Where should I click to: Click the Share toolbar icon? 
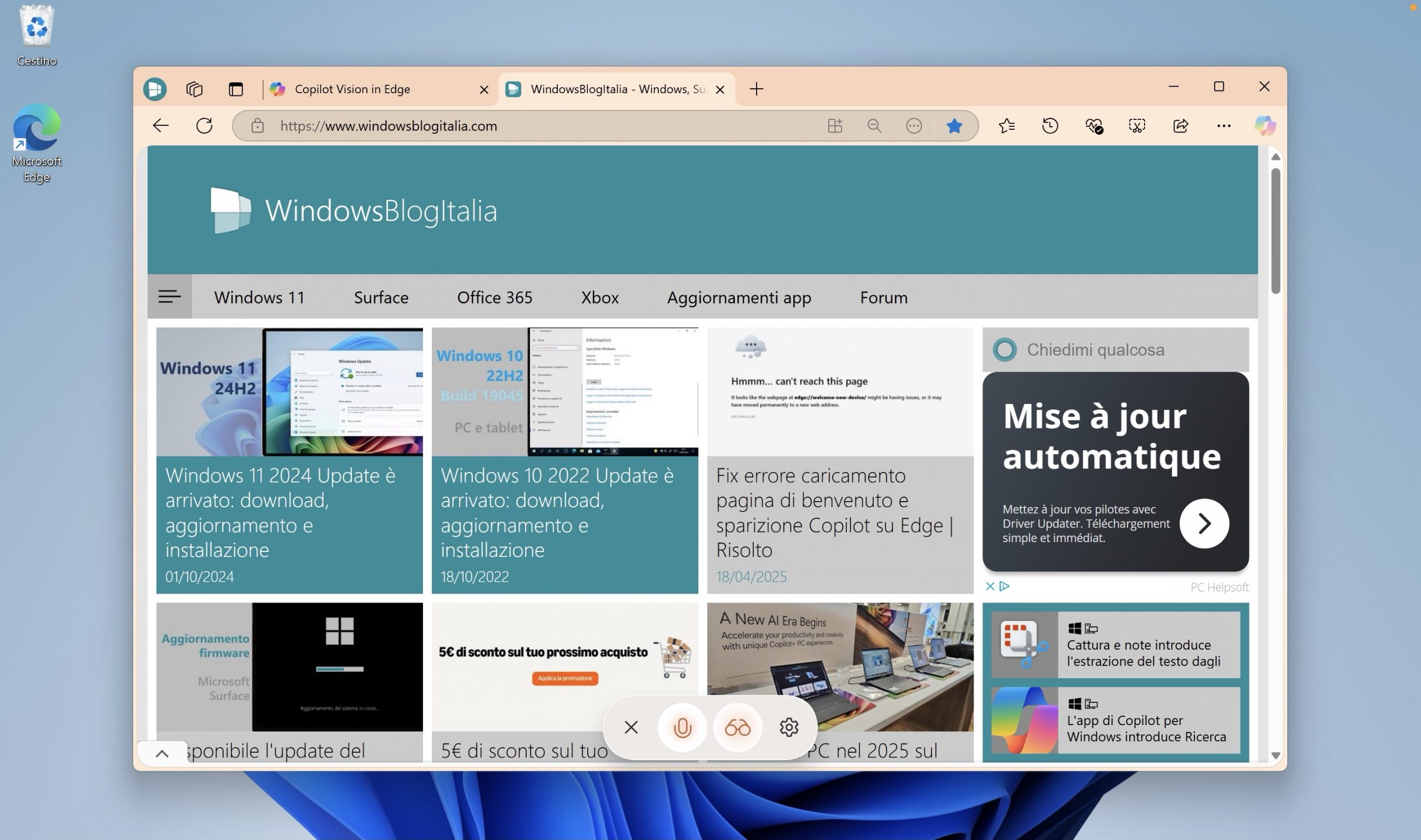click(x=1181, y=125)
